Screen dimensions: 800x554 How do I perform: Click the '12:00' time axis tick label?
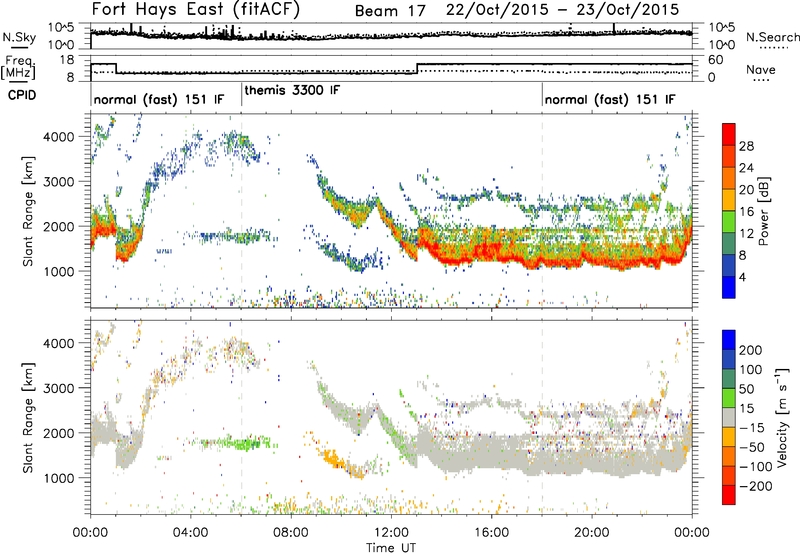(391, 533)
